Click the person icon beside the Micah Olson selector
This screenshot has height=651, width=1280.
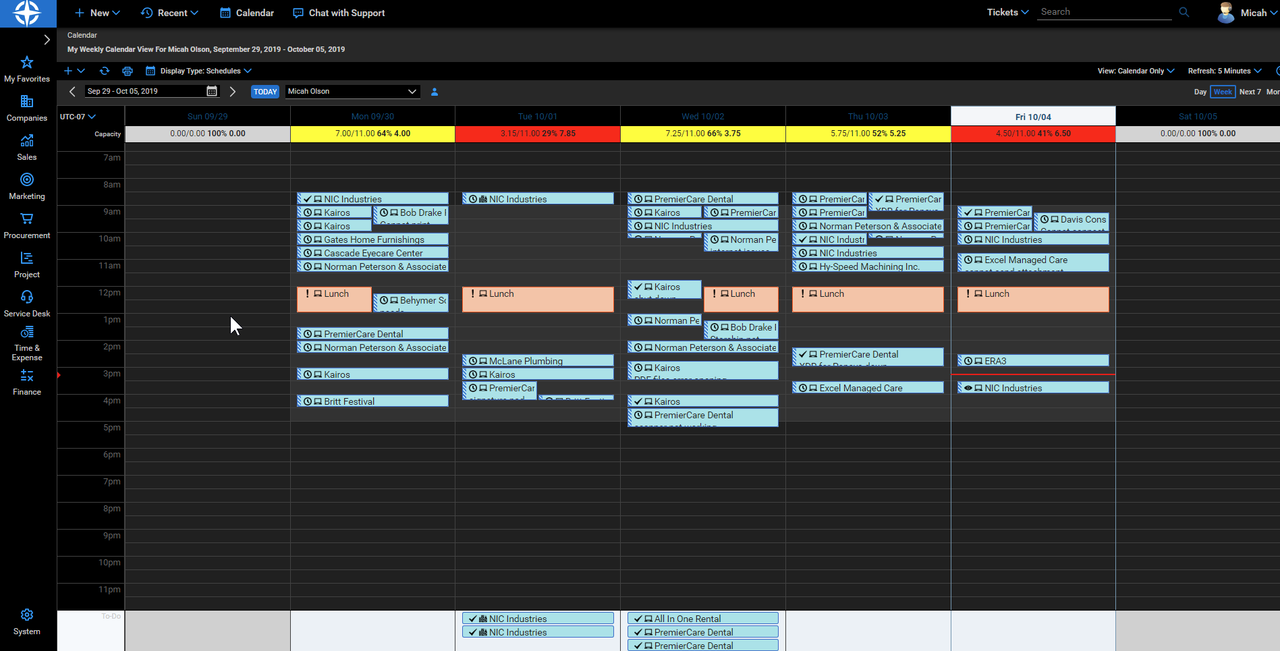coord(434,91)
